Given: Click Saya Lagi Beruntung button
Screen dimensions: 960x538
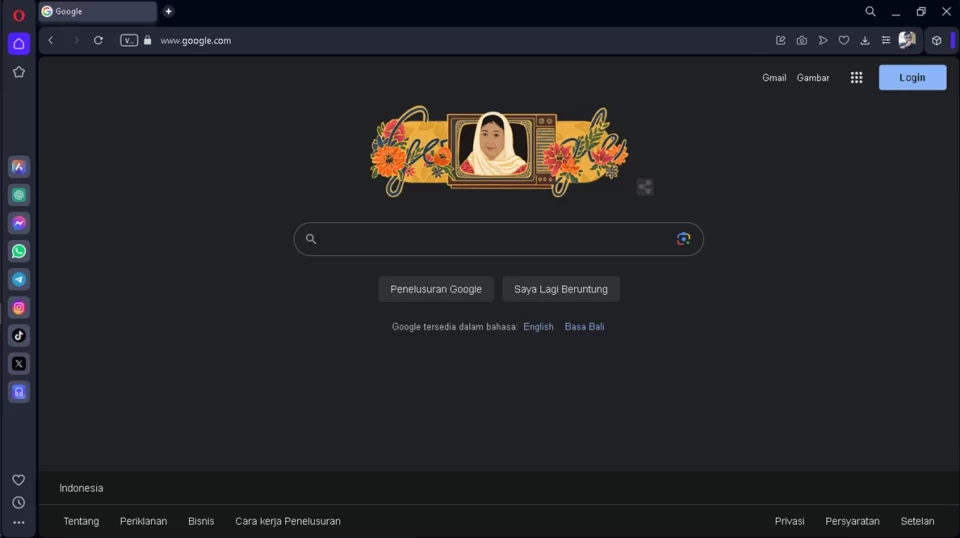Looking at the screenshot, I should (x=561, y=290).
